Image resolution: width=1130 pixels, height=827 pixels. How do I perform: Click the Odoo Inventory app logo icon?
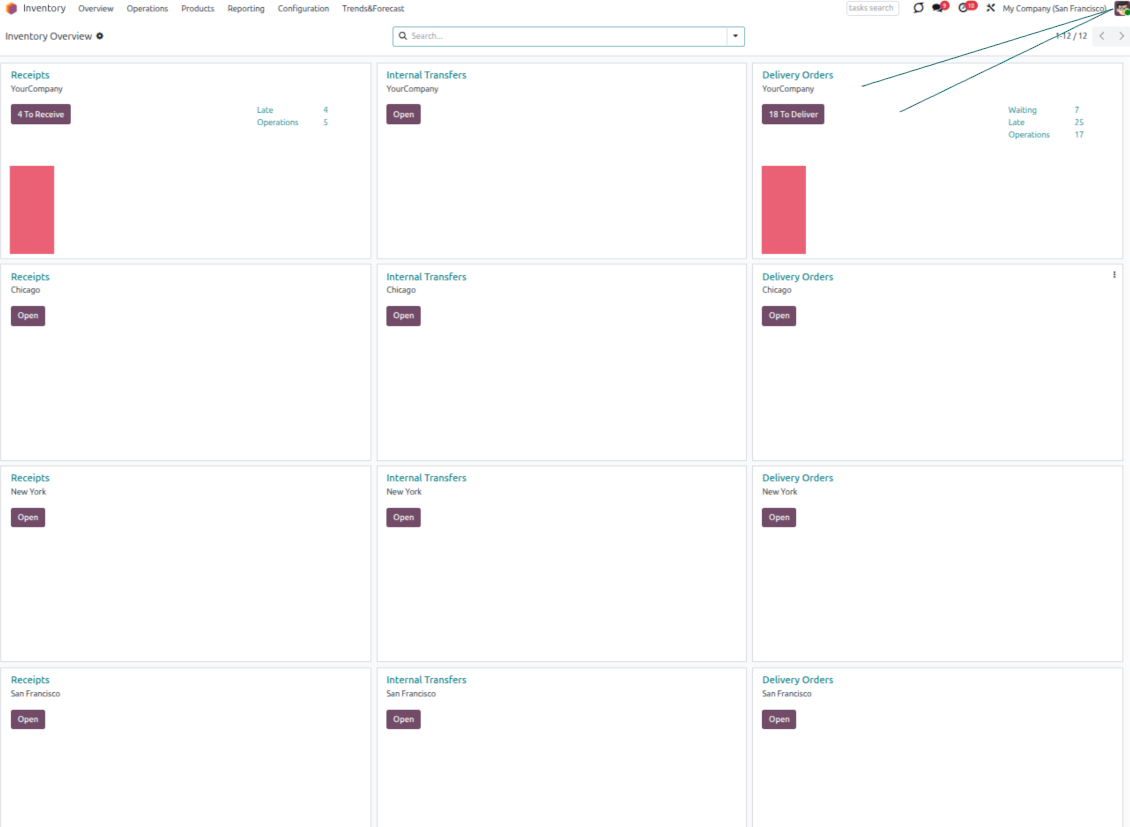[x=12, y=8]
